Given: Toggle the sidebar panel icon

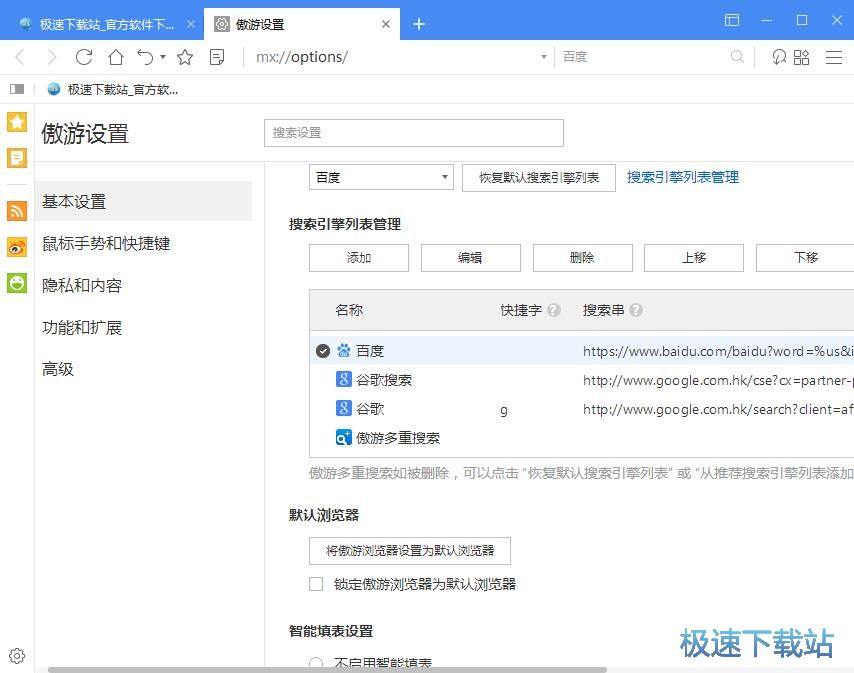Looking at the screenshot, I should [x=17, y=89].
